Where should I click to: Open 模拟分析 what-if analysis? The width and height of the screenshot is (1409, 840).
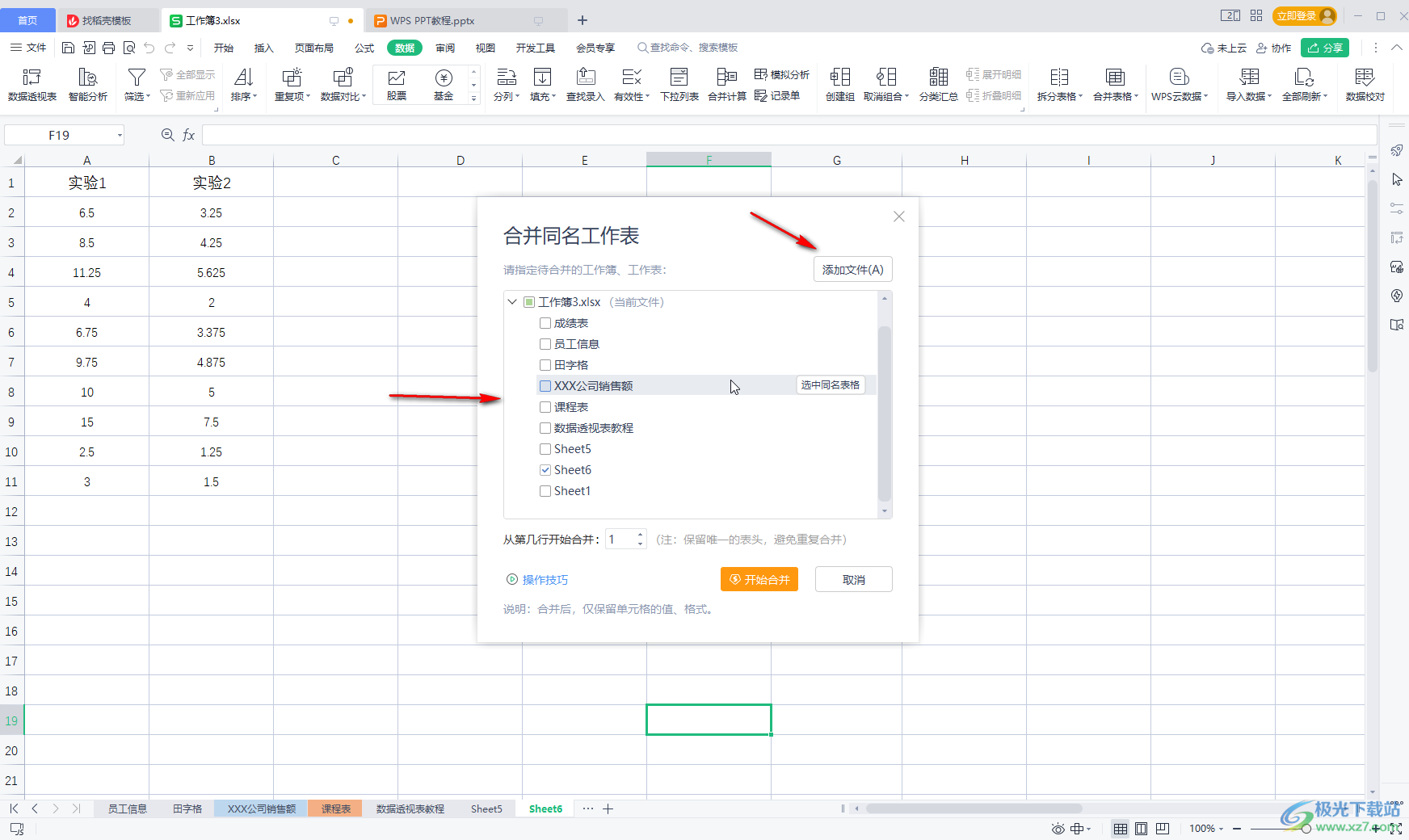click(x=782, y=74)
